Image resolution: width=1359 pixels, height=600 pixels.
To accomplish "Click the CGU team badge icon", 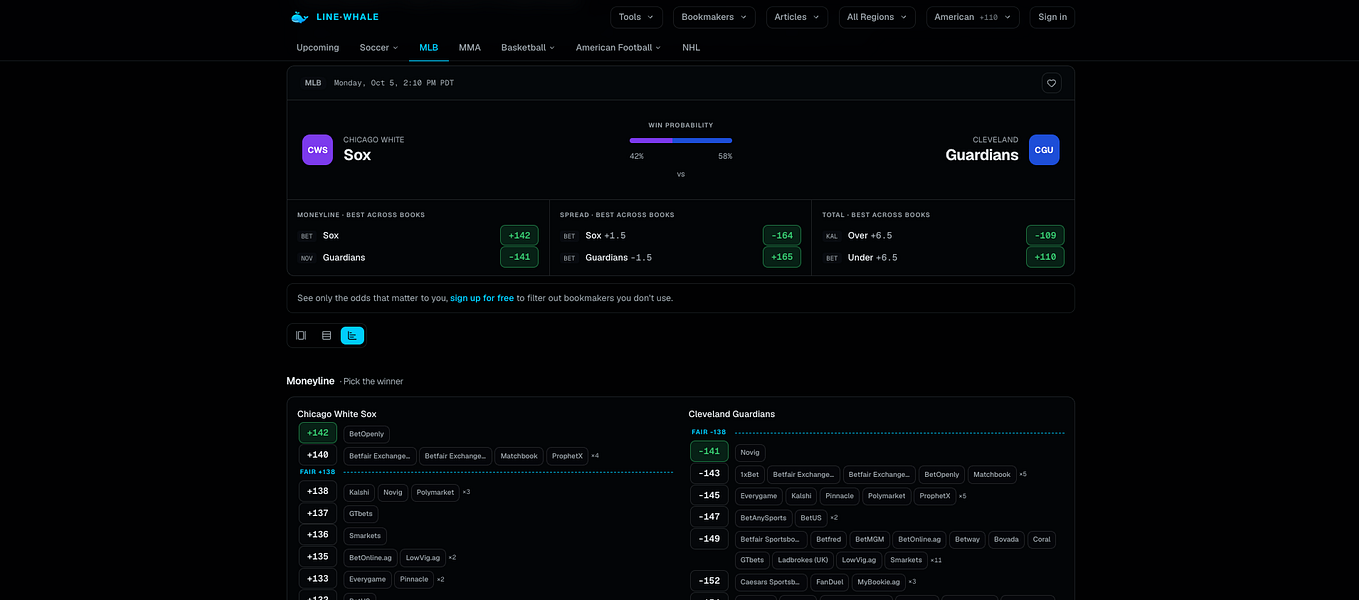I will click(x=1044, y=150).
